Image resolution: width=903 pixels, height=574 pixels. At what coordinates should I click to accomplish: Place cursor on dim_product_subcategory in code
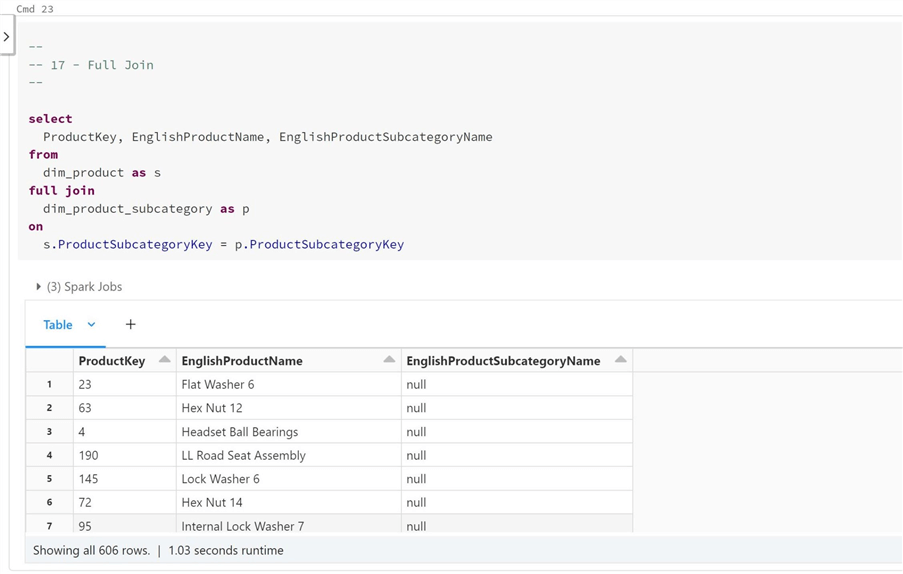click(x=128, y=208)
